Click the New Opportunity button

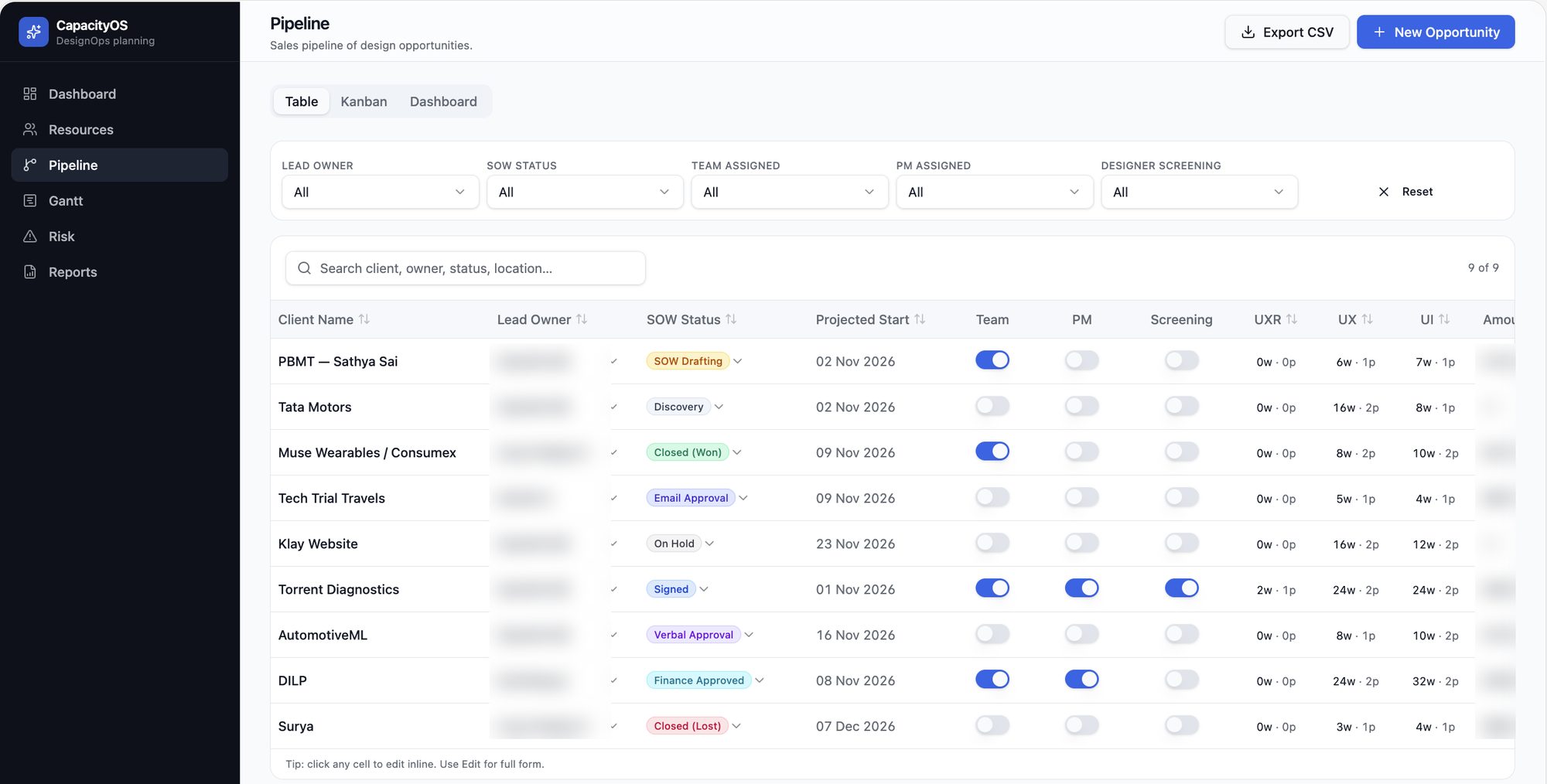click(x=1436, y=32)
